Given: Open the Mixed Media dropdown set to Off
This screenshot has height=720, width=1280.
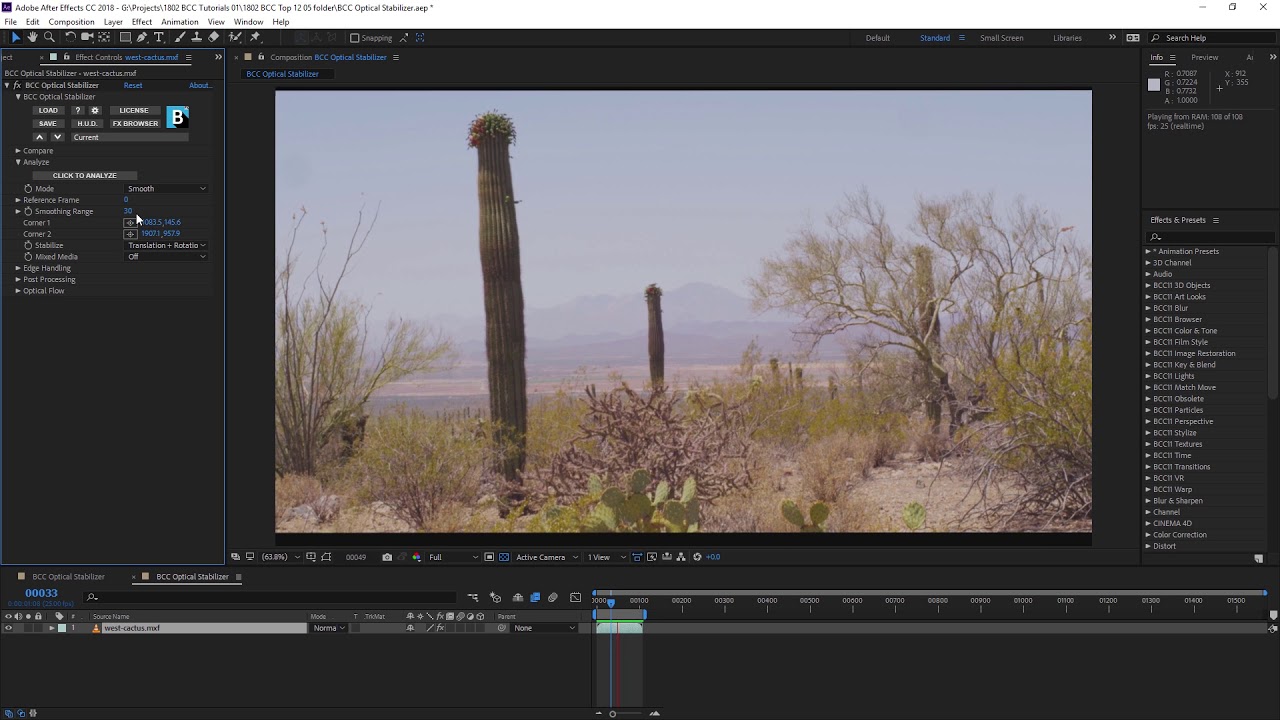Looking at the screenshot, I should [x=166, y=257].
